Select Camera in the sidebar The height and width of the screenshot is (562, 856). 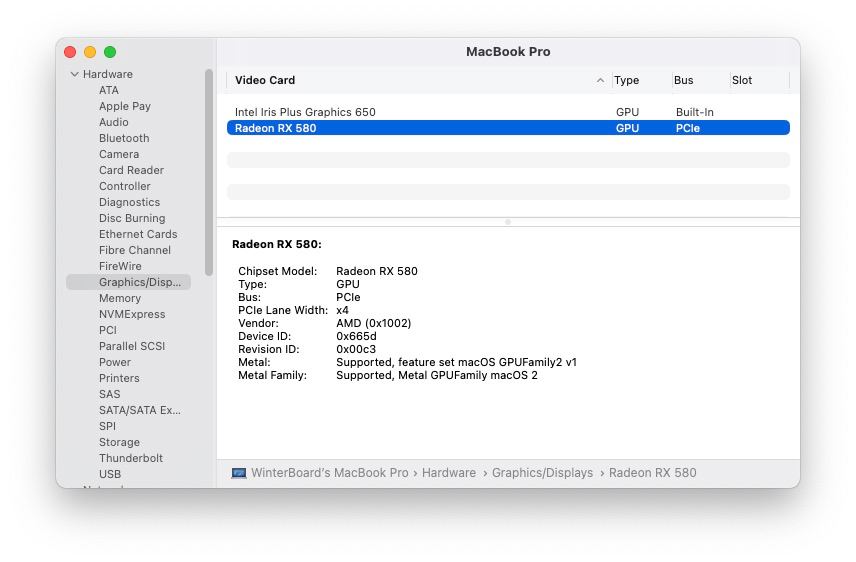[x=119, y=154]
